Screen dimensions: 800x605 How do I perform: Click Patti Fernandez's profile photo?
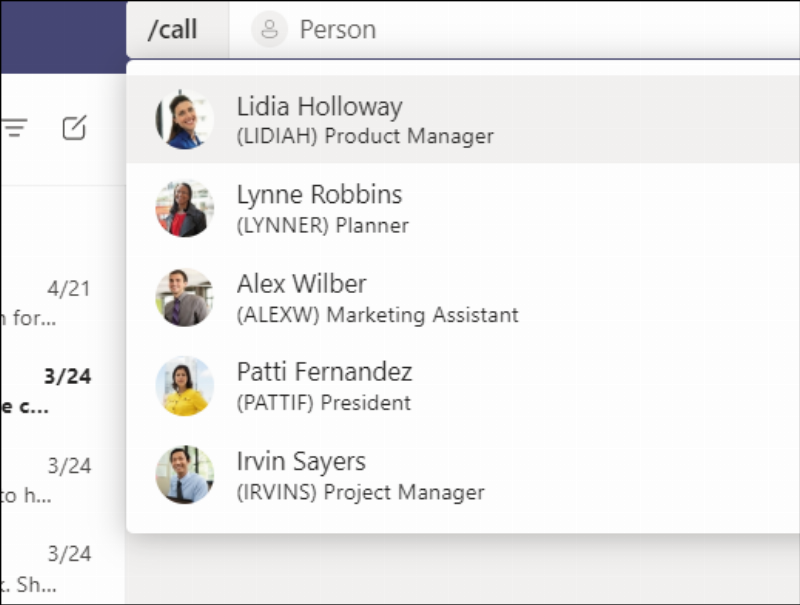184,386
